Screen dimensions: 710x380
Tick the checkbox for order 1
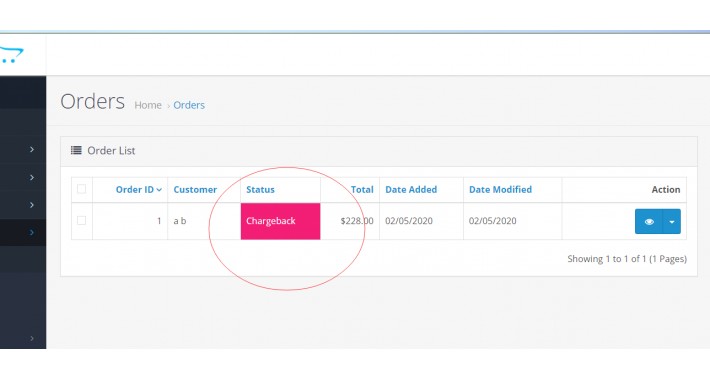[82, 221]
